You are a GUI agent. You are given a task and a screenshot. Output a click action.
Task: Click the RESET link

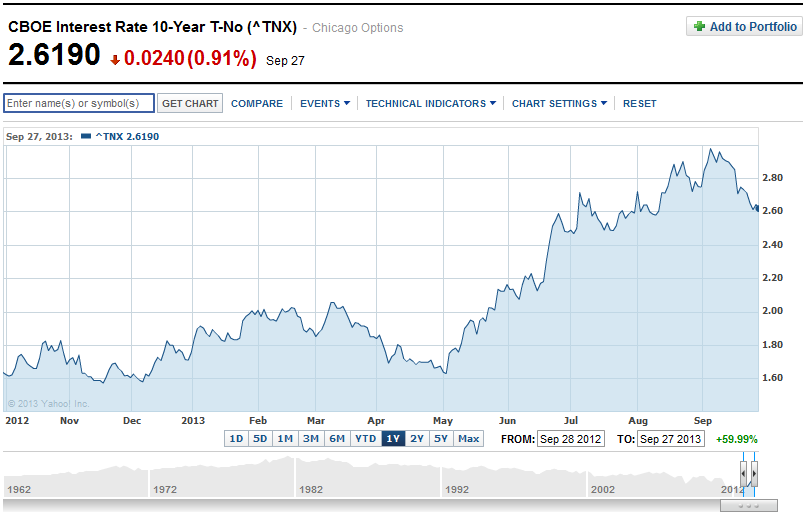639,104
